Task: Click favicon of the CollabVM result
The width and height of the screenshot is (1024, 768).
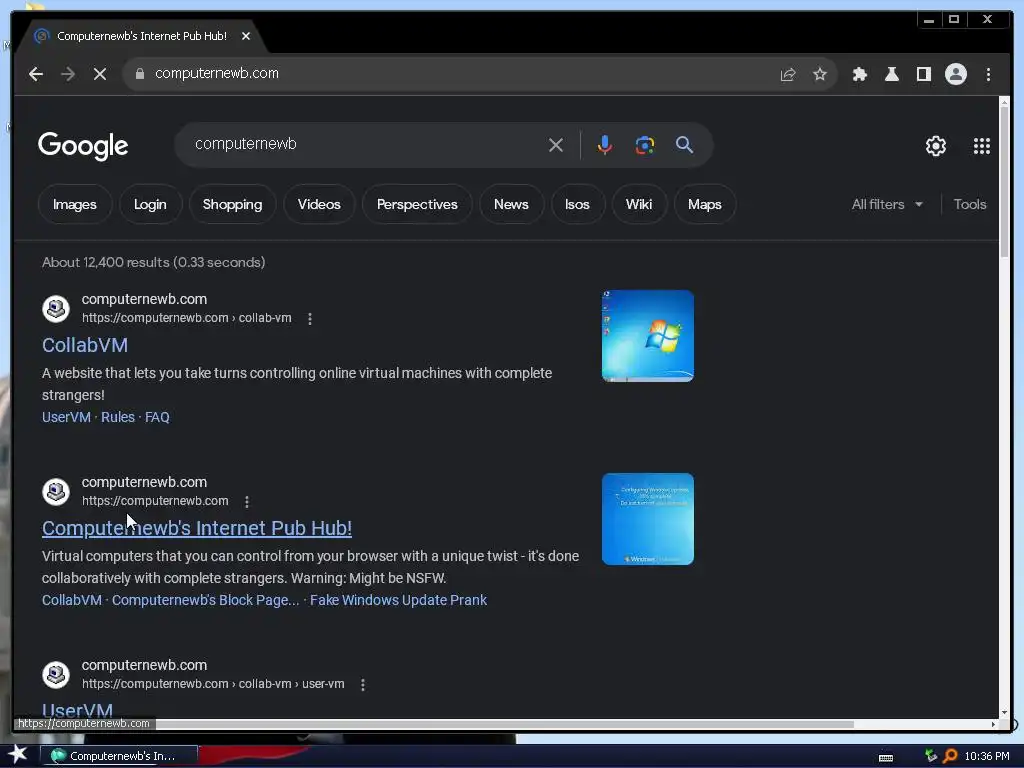Action: (56, 308)
